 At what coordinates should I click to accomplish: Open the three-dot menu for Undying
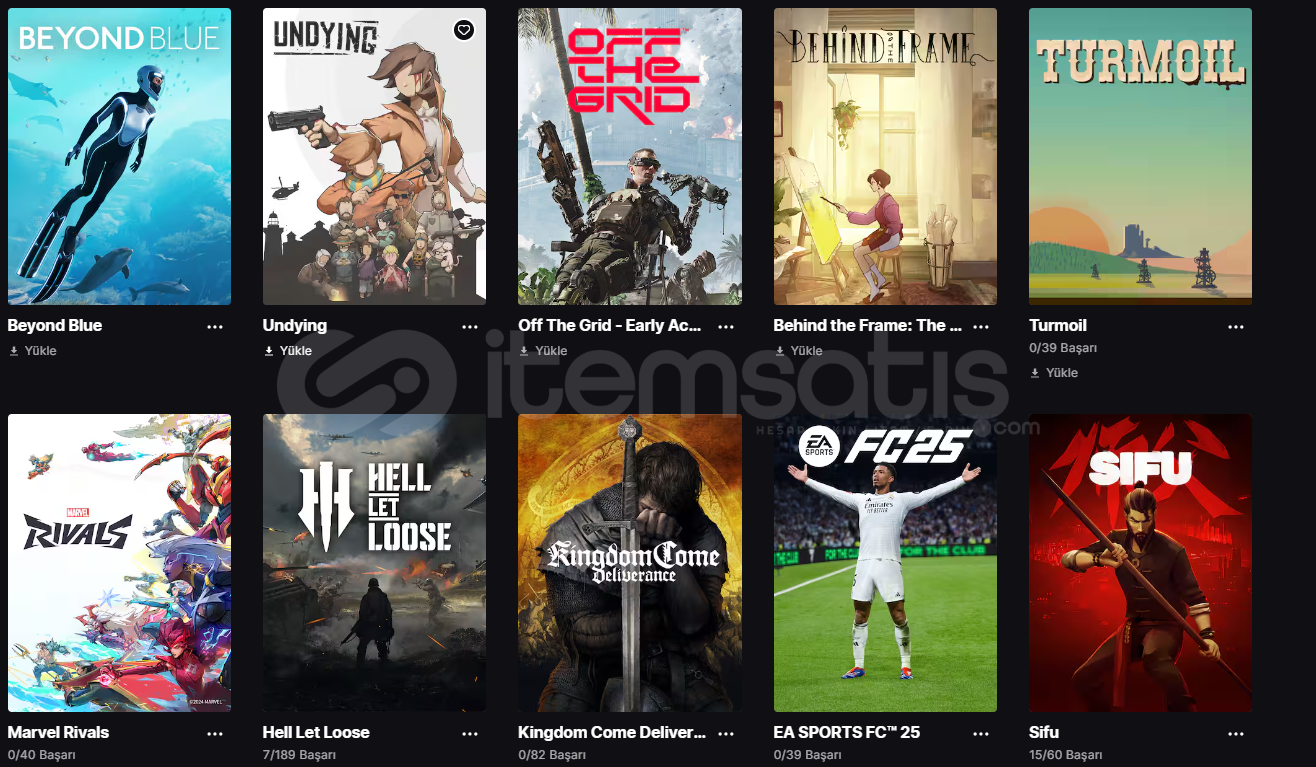click(x=470, y=326)
